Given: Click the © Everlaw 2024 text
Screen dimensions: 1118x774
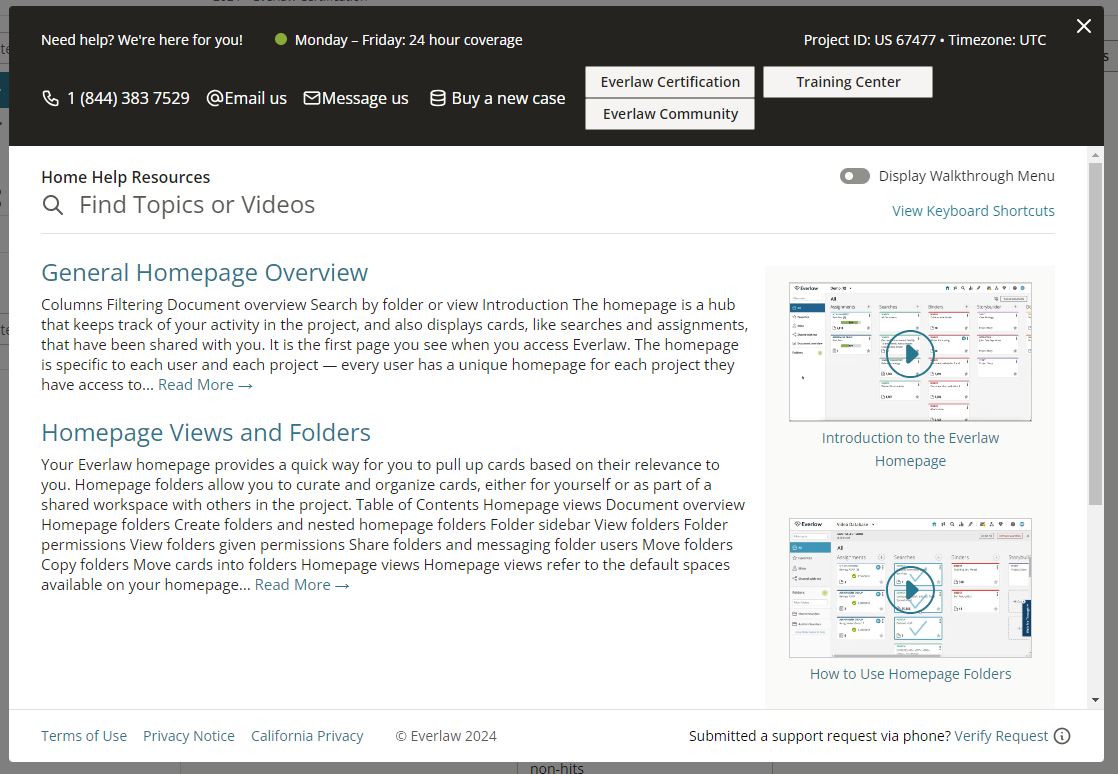Looking at the screenshot, I should coord(446,736).
